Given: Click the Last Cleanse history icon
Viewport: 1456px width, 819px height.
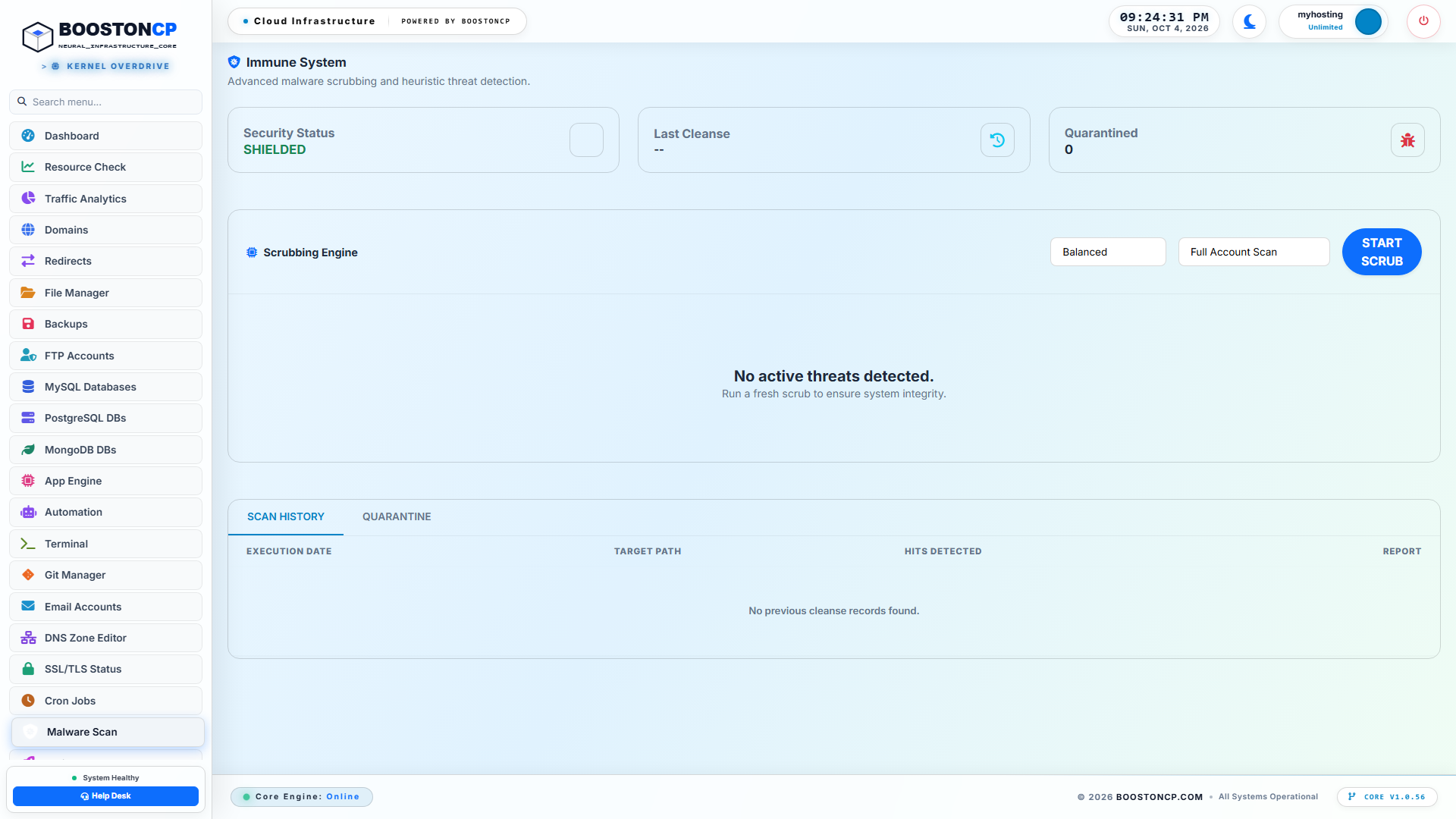Looking at the screenshot, I should click(x=997, y=140).
